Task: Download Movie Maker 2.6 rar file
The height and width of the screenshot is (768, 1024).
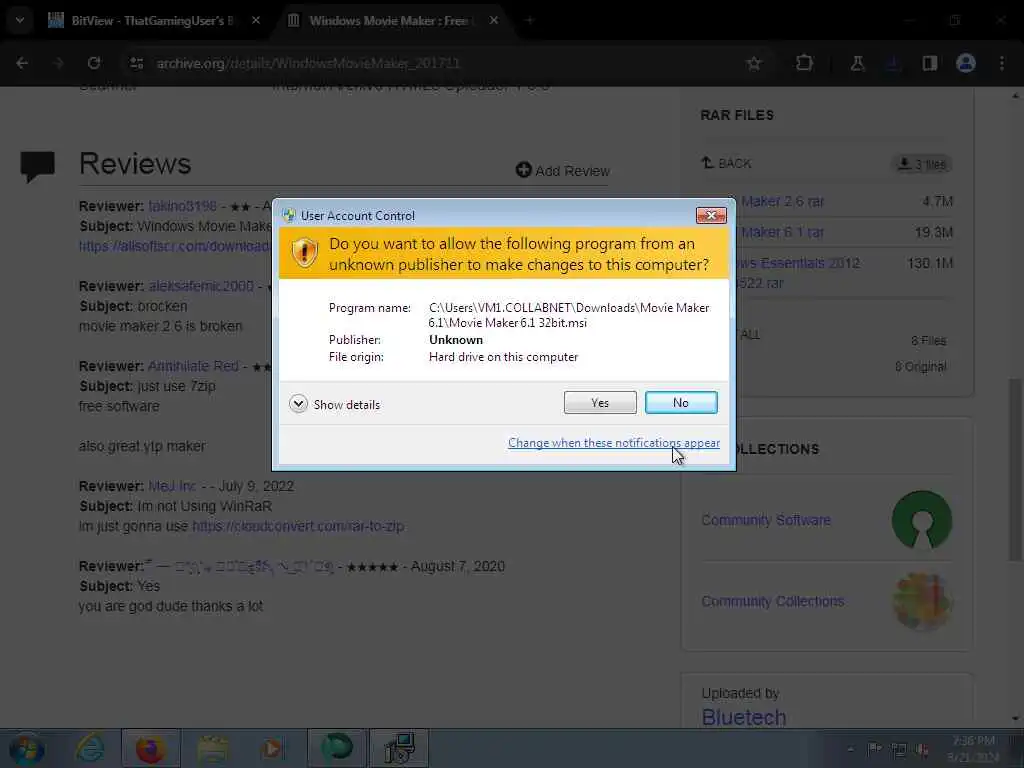Action: pos(782,201)
